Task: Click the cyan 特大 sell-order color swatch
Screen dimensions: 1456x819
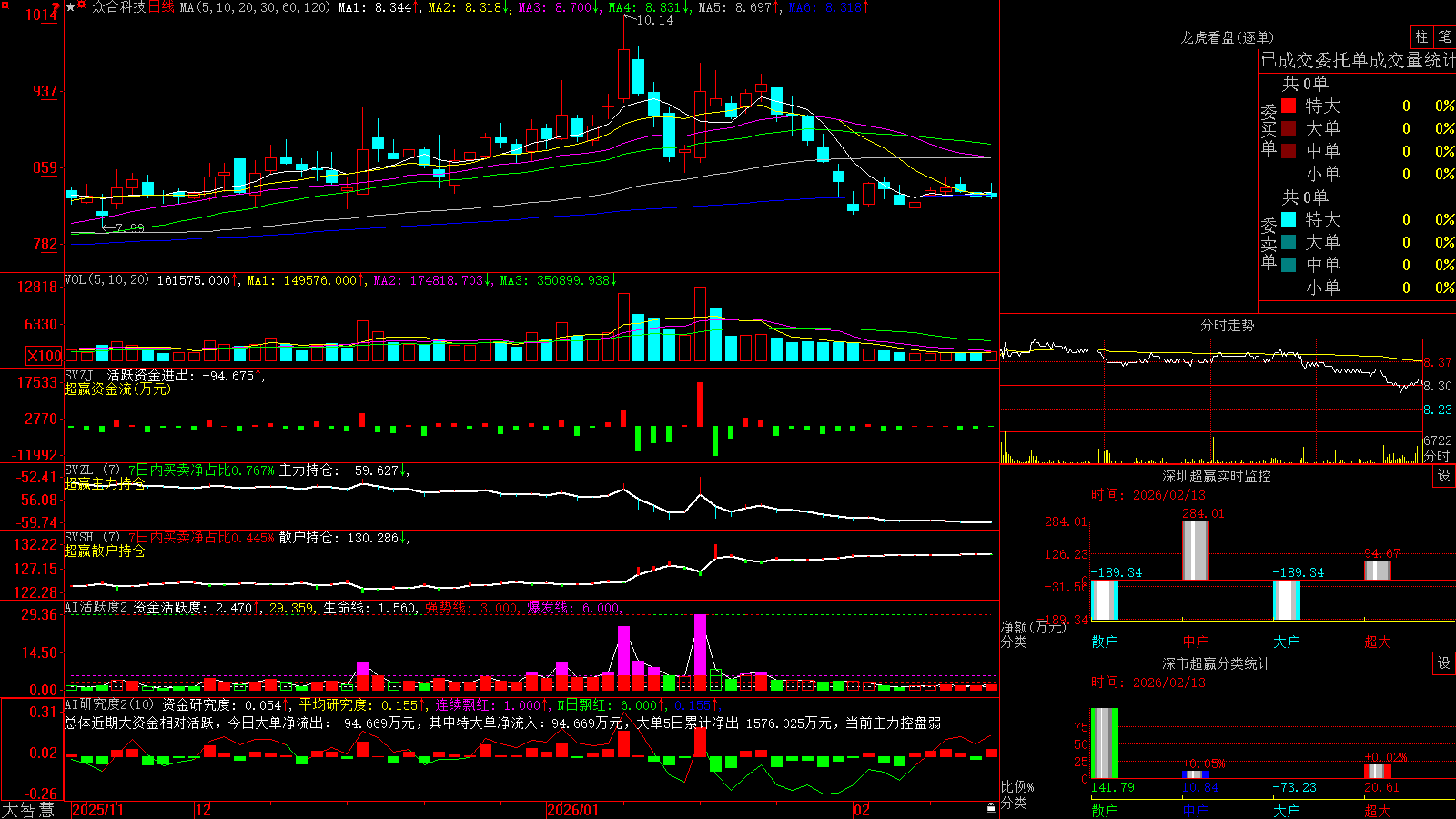Action: click(1289, 219)
